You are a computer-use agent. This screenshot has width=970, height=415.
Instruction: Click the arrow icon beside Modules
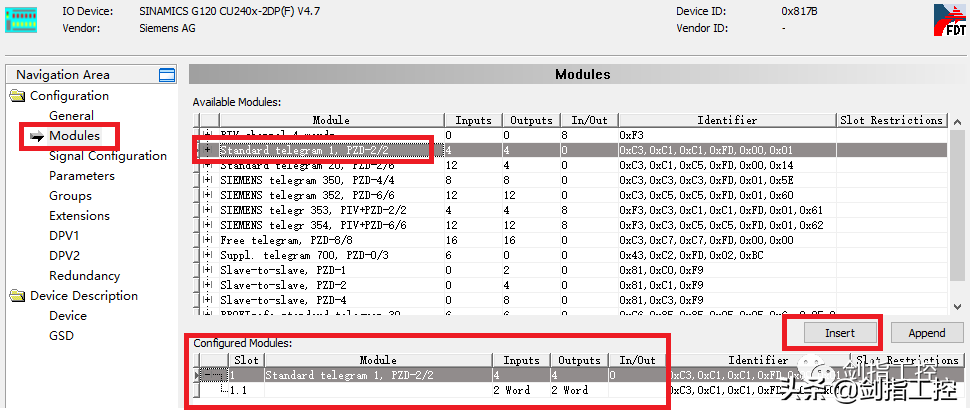pos(37,136)
